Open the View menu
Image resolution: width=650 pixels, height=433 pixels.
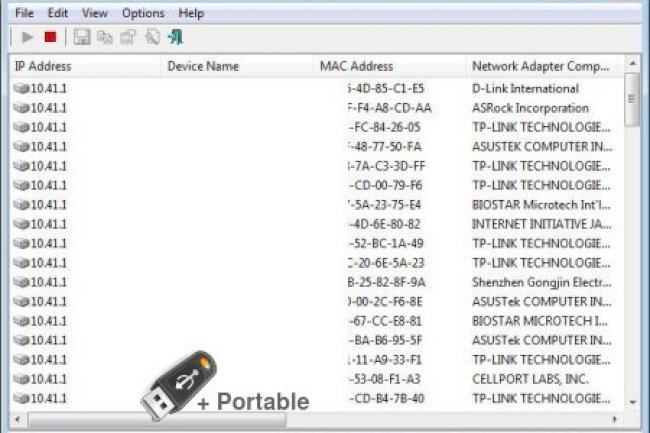click(x=95, y=13)
